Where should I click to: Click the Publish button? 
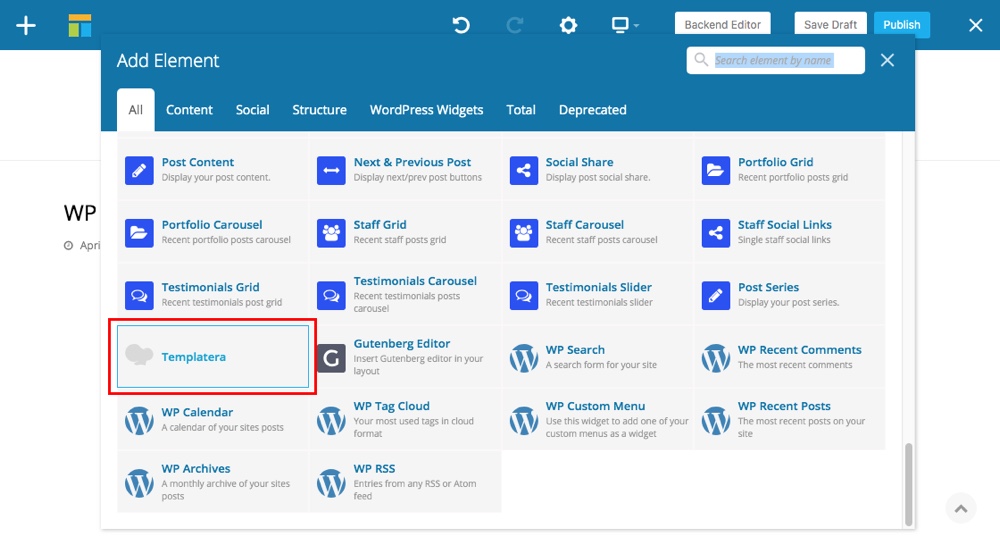(901, 24)
